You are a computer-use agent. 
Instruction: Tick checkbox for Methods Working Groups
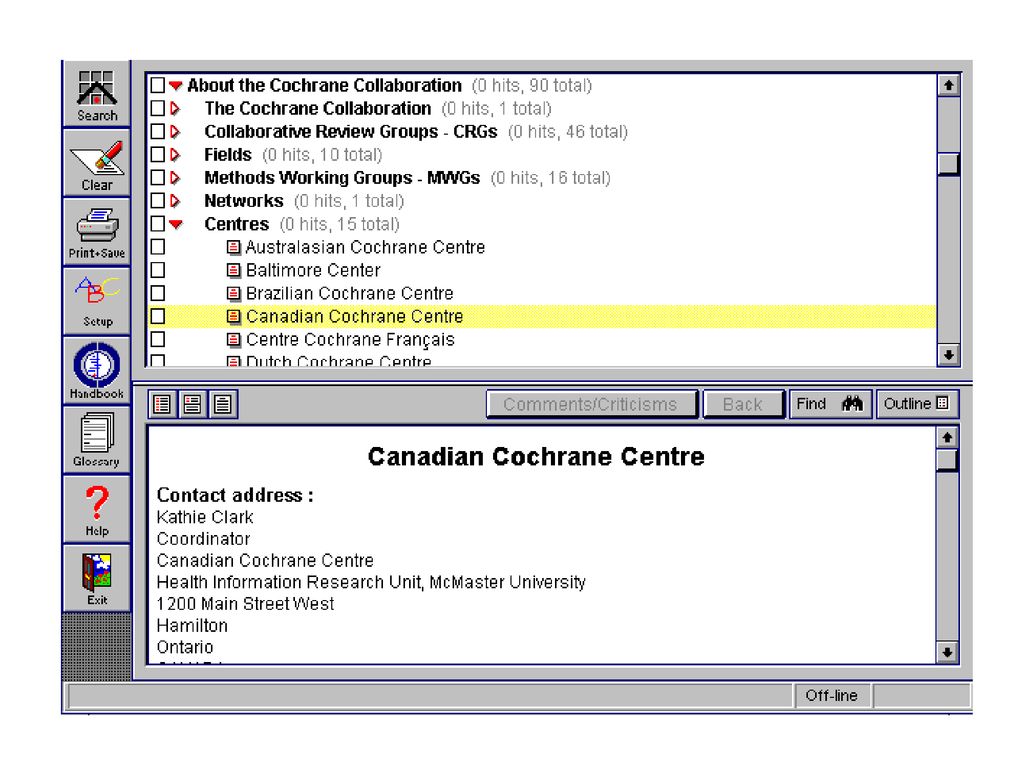[x=157, y=178]
